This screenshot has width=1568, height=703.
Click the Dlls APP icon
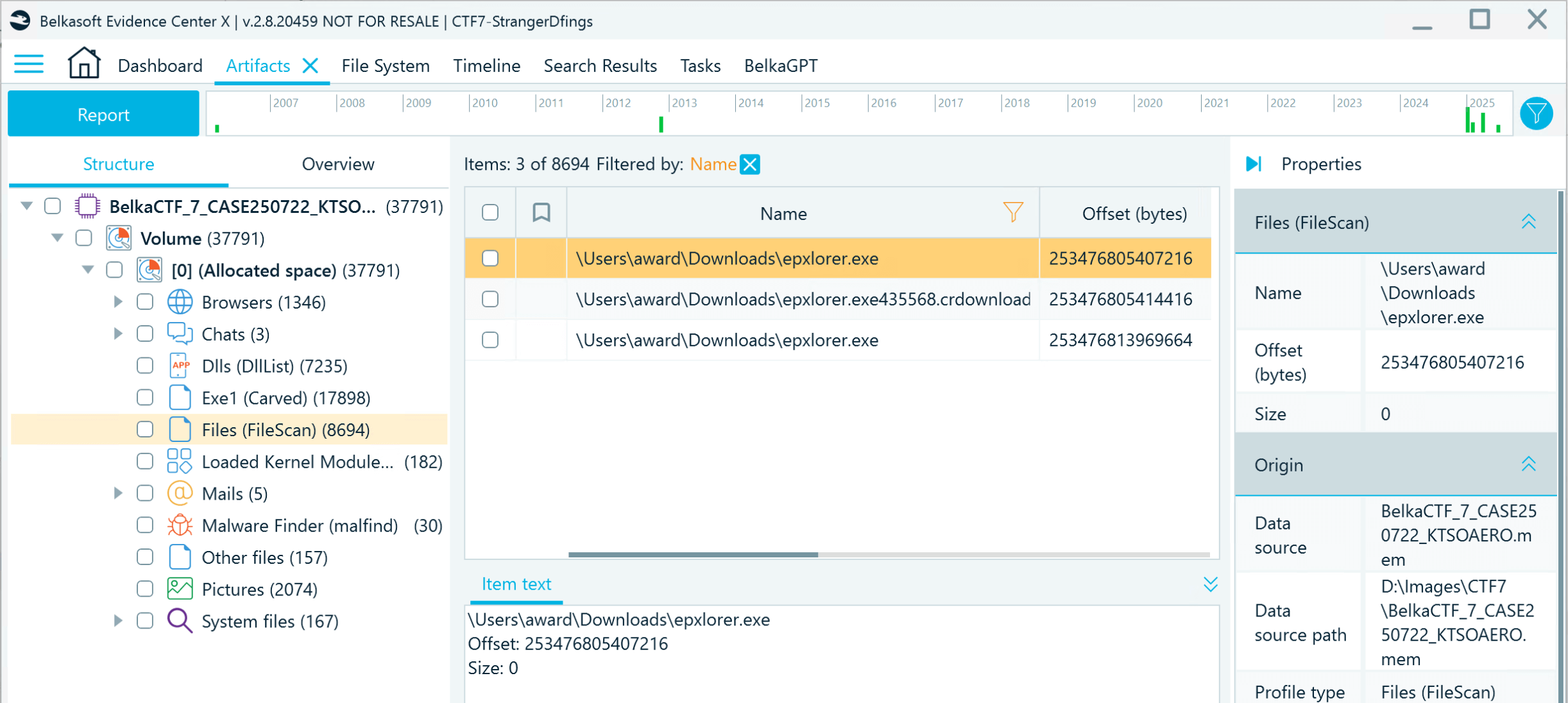180,366
